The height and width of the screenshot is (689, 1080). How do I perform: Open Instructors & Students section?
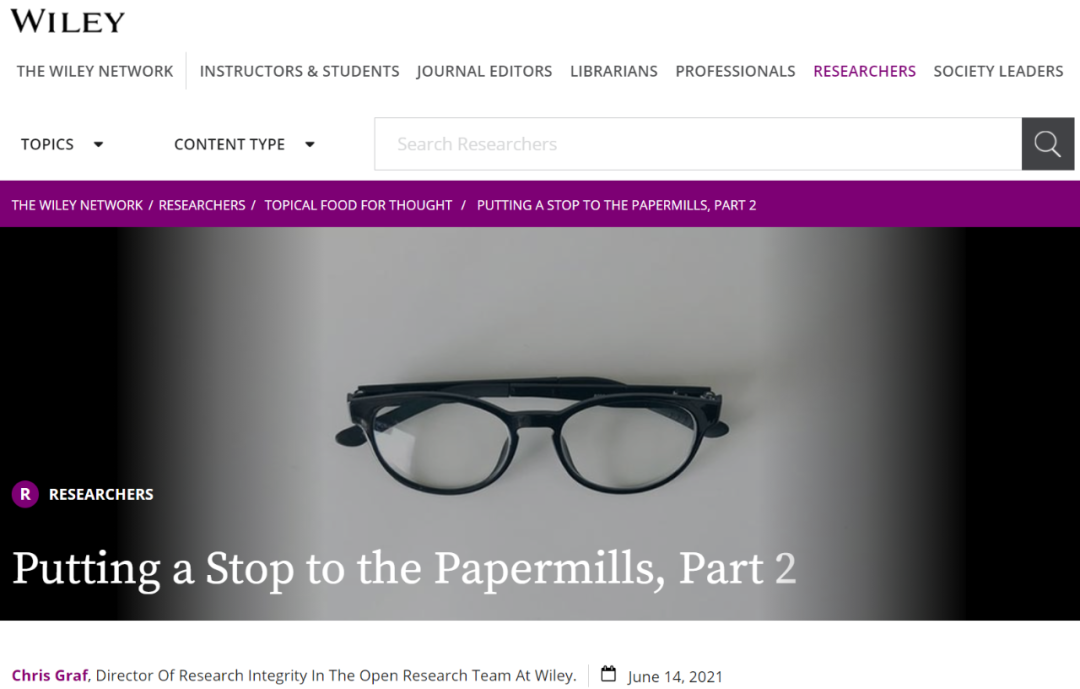pyautogui.click(x=300, y=71)
